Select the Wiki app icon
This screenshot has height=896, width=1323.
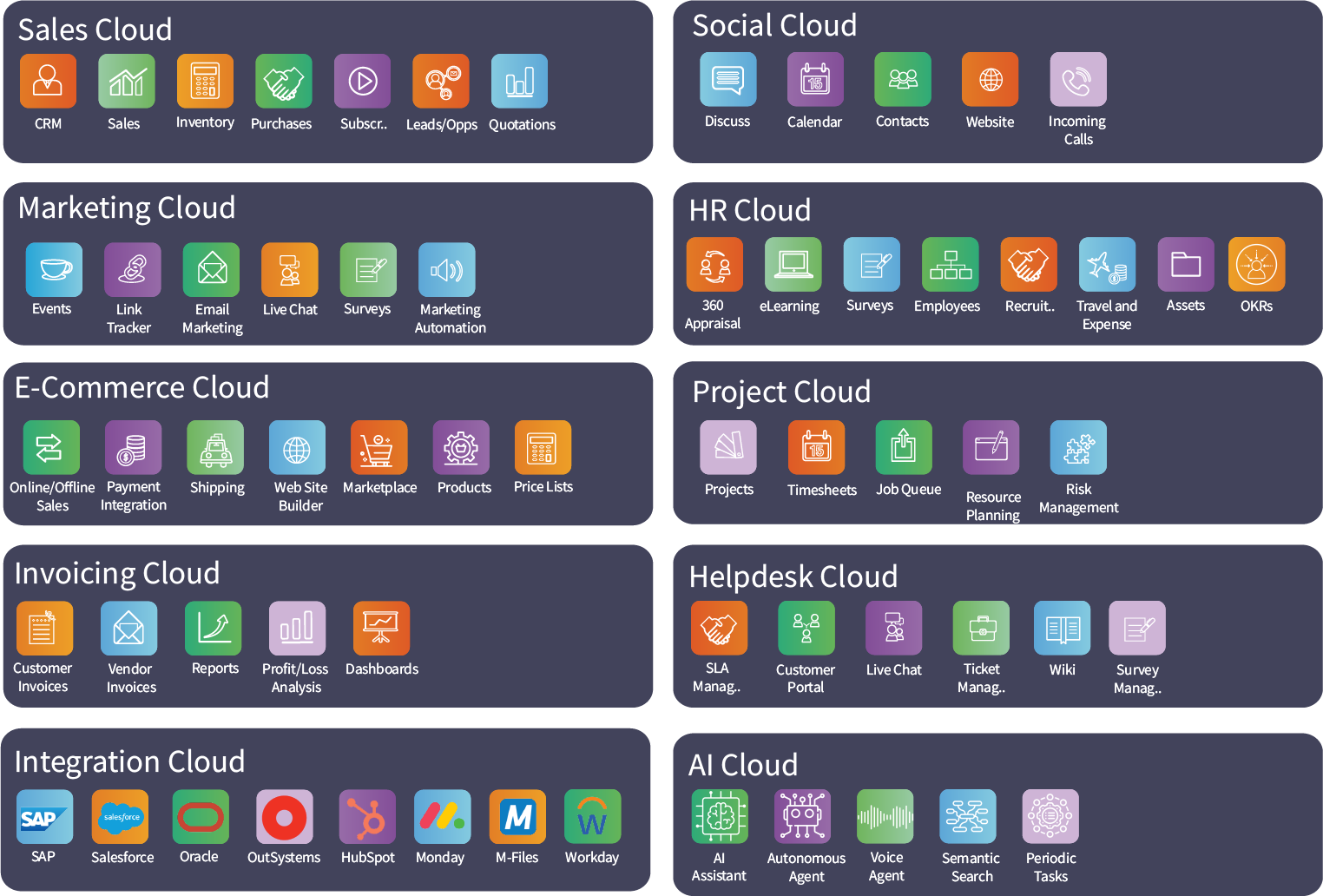(1062, 628)
